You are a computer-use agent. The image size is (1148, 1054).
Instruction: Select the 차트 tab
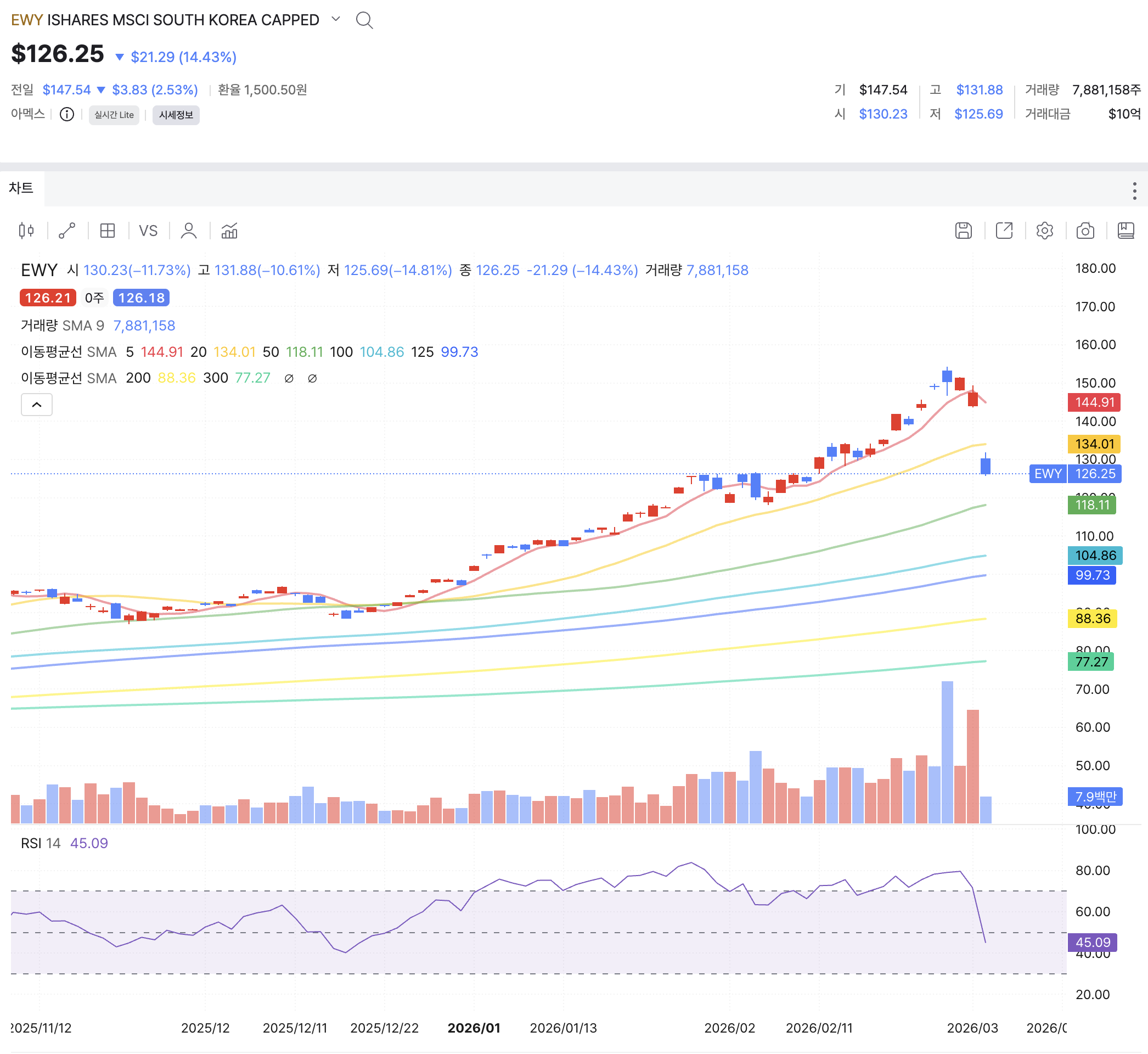point(21,188)
